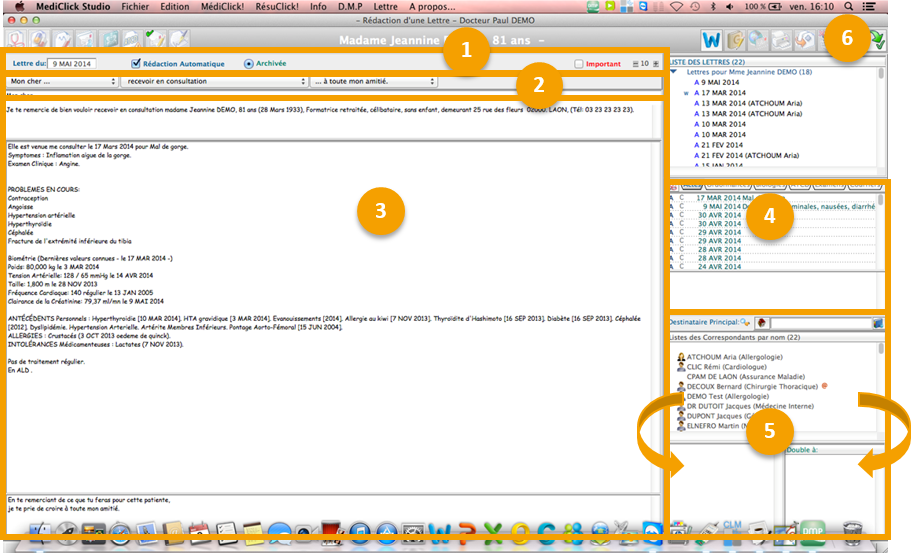Click the 'Lettre du' date field
The width and height of the screenshot is (911, 553).
(x=71, y=65)
